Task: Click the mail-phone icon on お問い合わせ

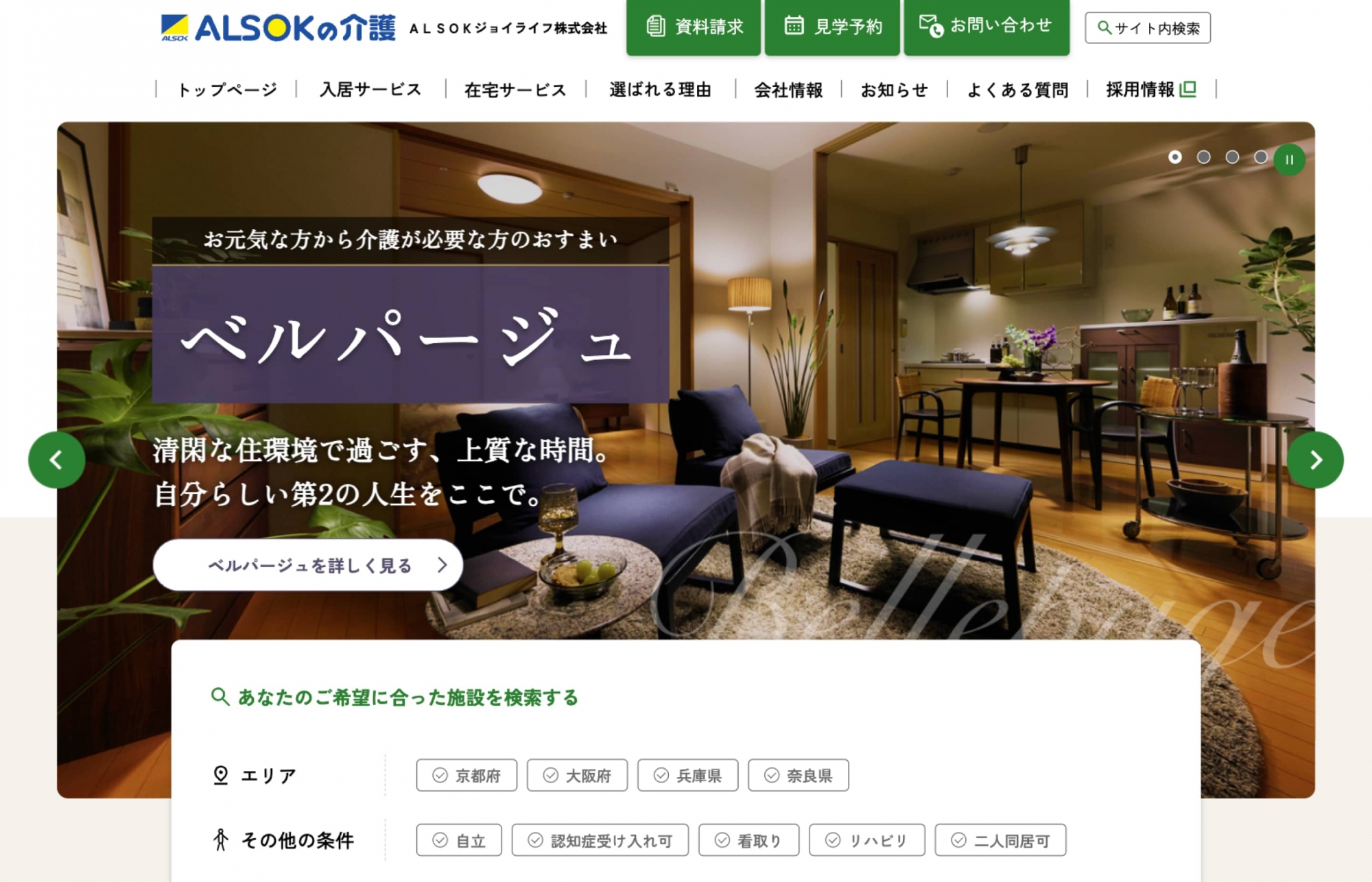Action: click(x=931, y=25)
